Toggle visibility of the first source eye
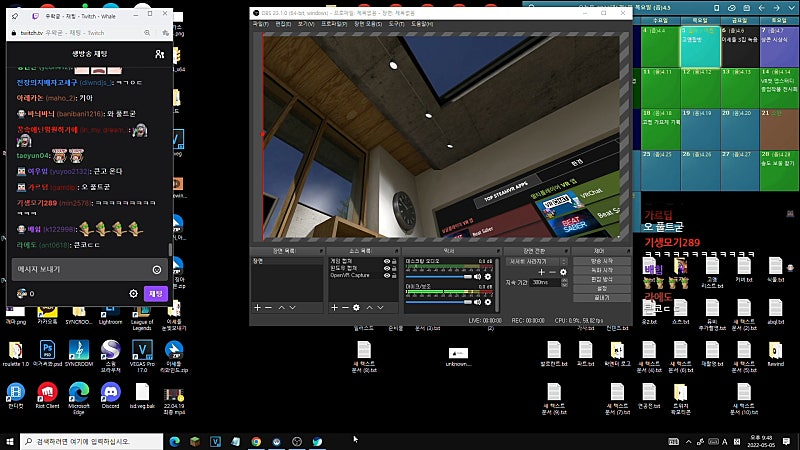The width and height of the screenshot is (800, 450). pyautogui.click(x=387, y=261)
